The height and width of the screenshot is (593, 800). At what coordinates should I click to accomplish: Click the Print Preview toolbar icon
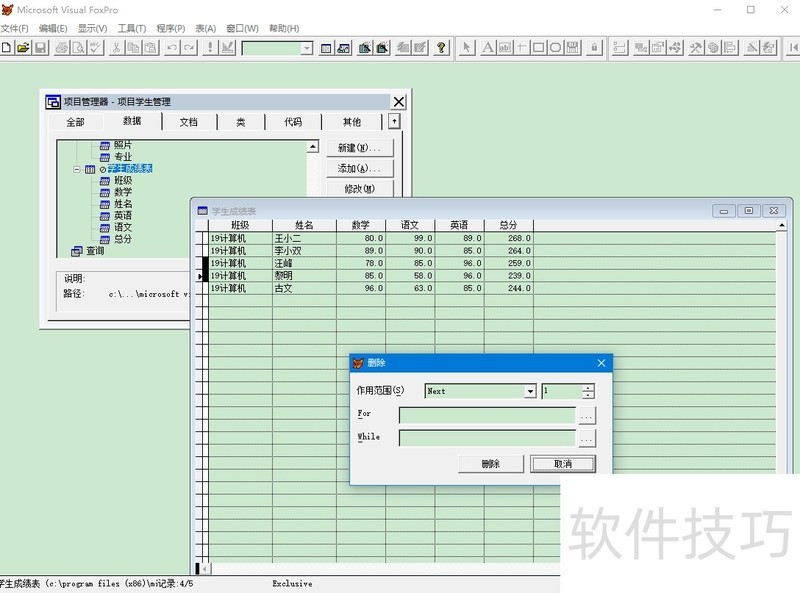(79, 48)
